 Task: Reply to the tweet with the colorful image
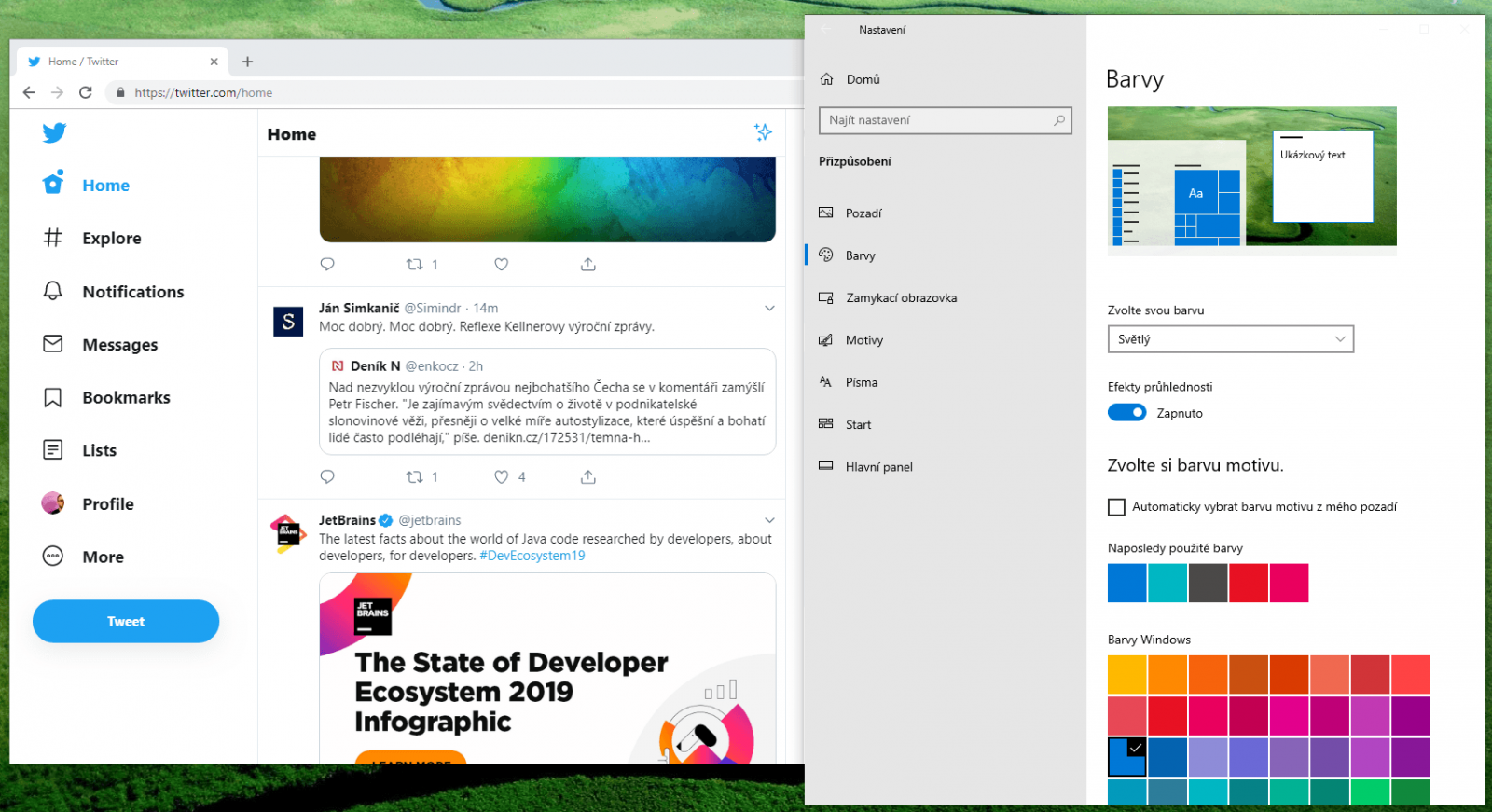[x=327, y=264]
